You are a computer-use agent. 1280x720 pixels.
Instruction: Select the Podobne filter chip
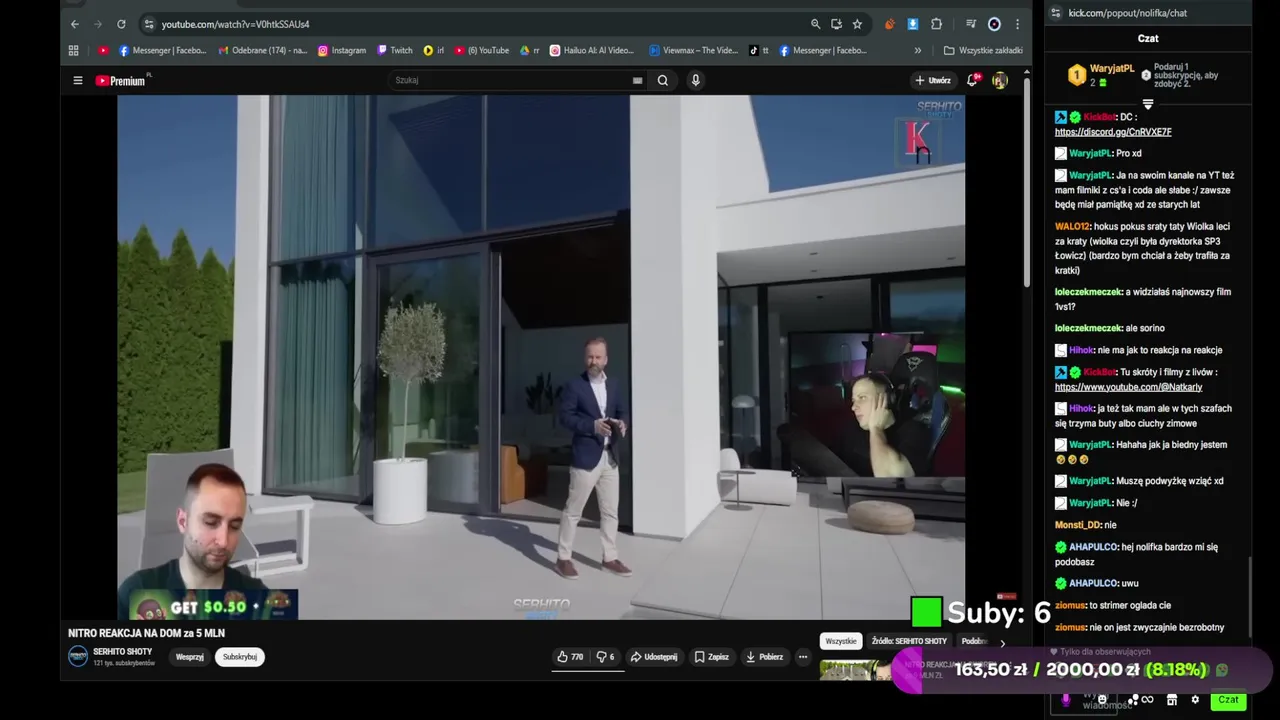974,641
